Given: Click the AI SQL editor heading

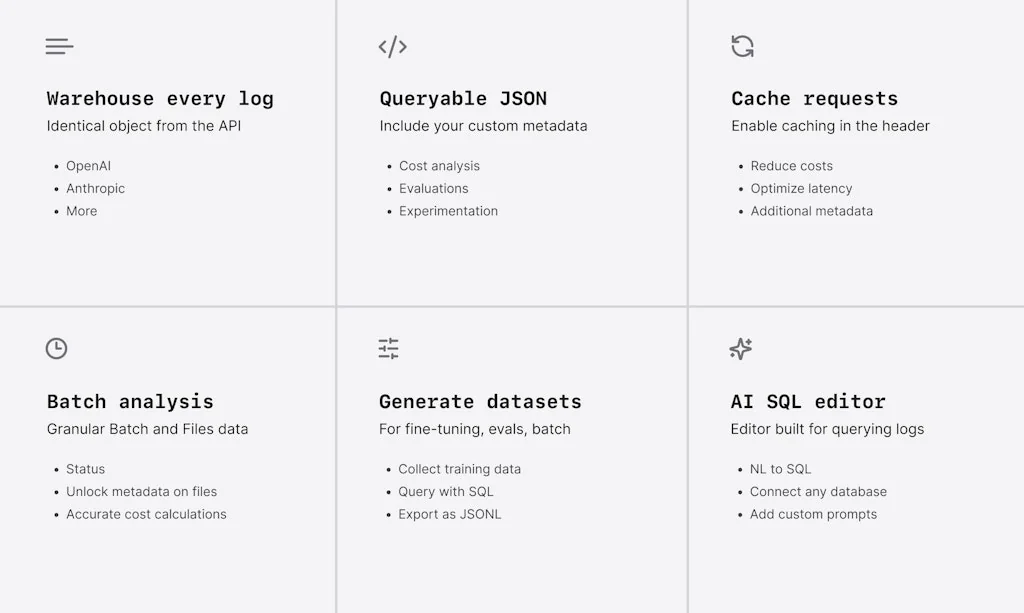Looking at the screenshot, I should [x=808, y=401].
